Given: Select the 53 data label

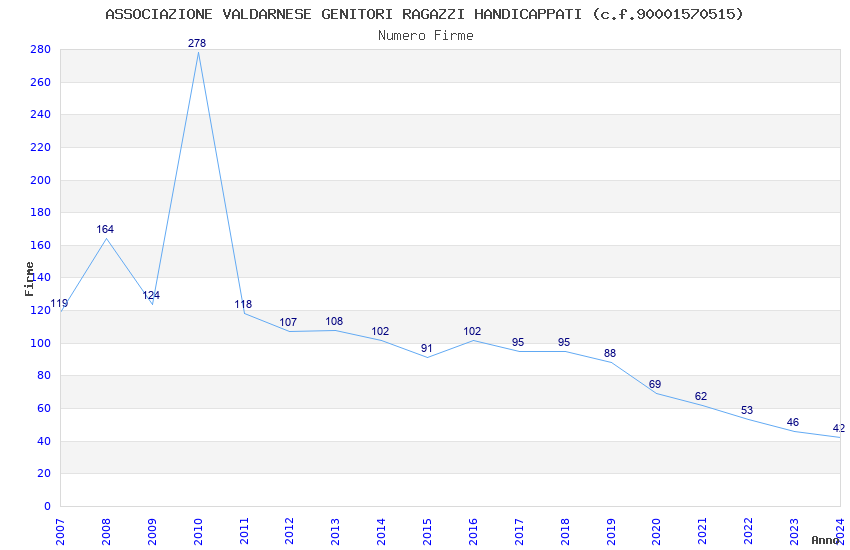Looking at the screenshot, I should [747, 410].
